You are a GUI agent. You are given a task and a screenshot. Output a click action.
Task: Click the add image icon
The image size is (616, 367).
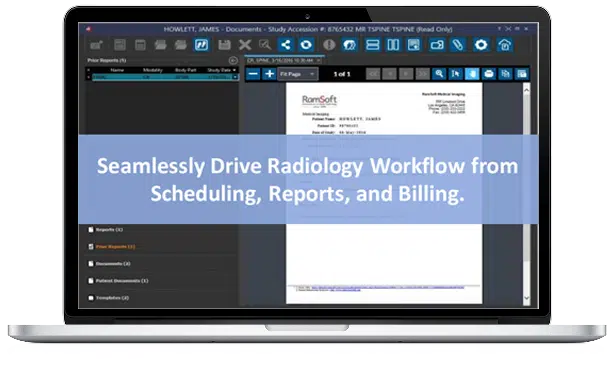[x=413, y=45]
